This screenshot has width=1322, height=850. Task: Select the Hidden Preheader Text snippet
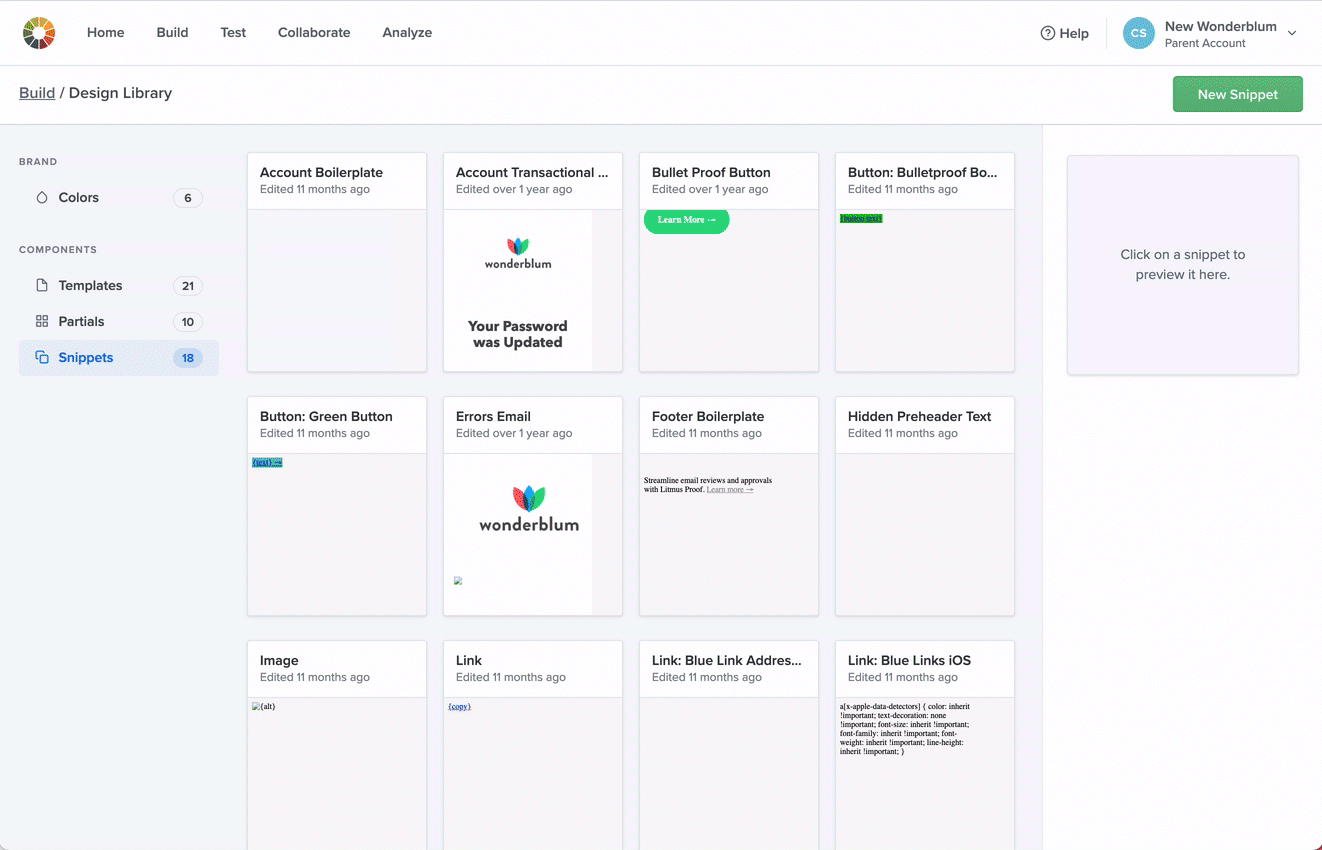(924, 506)
